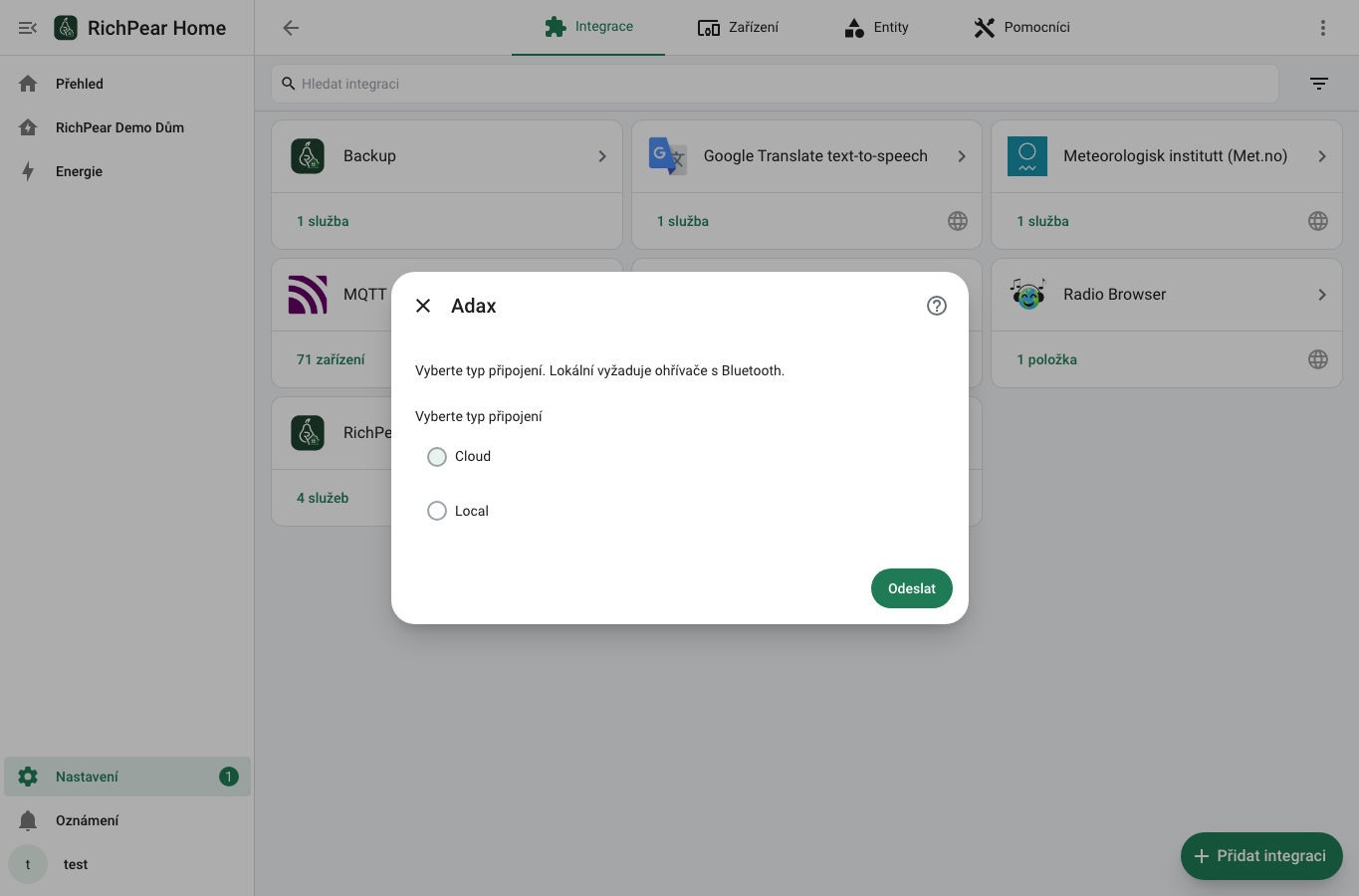The width and height of the screenshot is (1359, 896).
Task: Open RichPear Demo Dům in the sidebar
Action: 127,127
